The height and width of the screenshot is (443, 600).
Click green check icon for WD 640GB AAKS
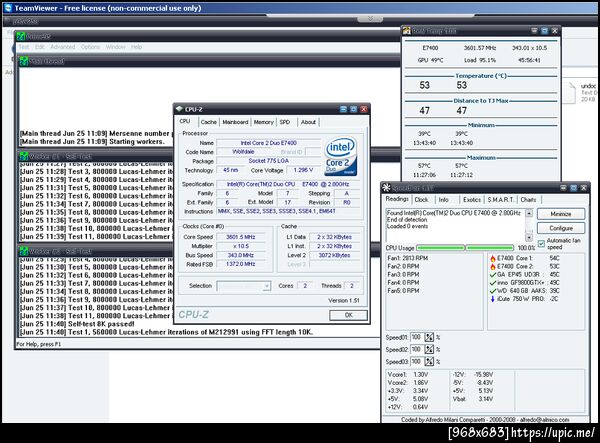pyautogui.click(x=493, y=291)
